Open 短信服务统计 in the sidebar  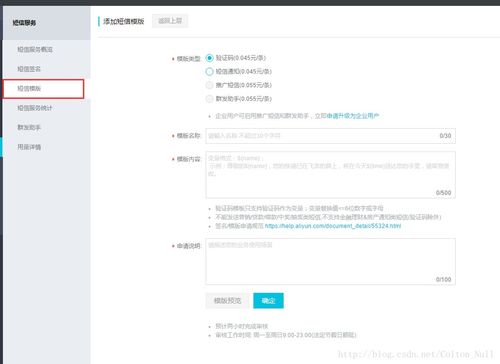click(35, 108)
